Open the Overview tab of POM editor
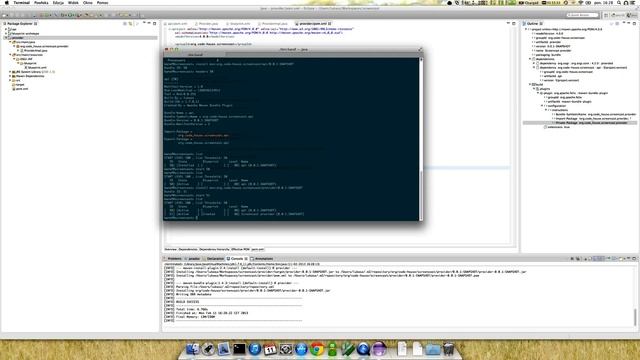Viewport: 640px width, 360px height. [171, 249]
